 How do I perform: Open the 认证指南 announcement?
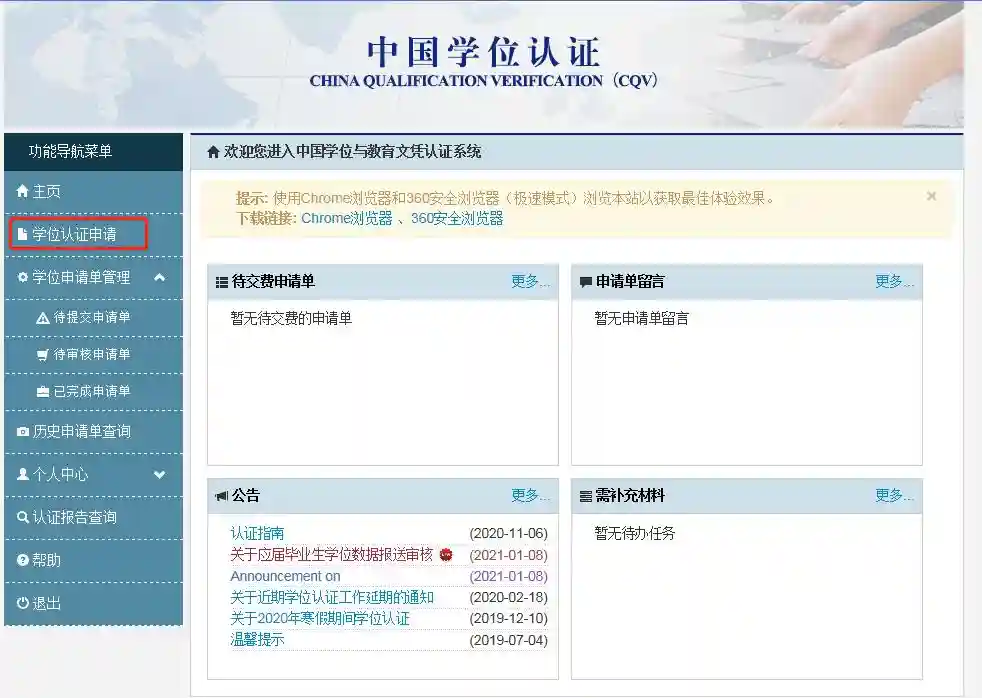coord(257,534)
